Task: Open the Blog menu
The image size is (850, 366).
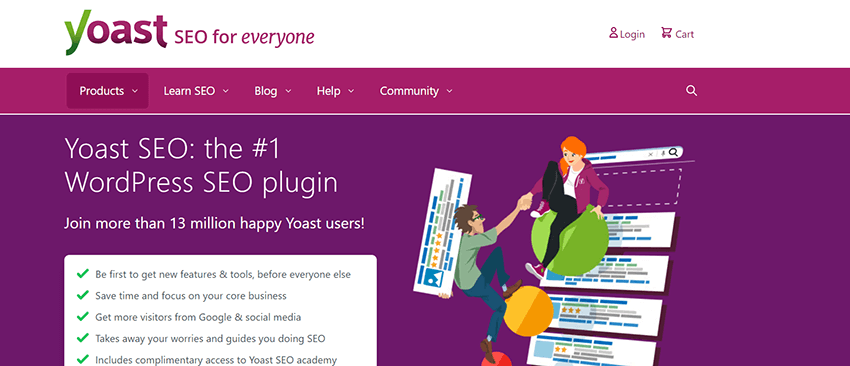Action: click(x=273, y=91)
